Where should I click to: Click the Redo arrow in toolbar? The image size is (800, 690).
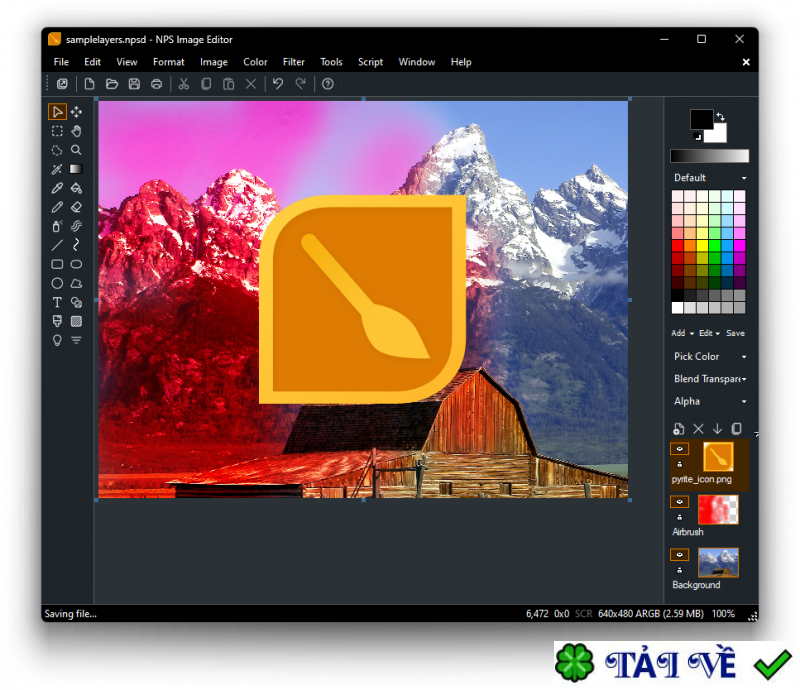pyautogui.click(x=301, y=84)
